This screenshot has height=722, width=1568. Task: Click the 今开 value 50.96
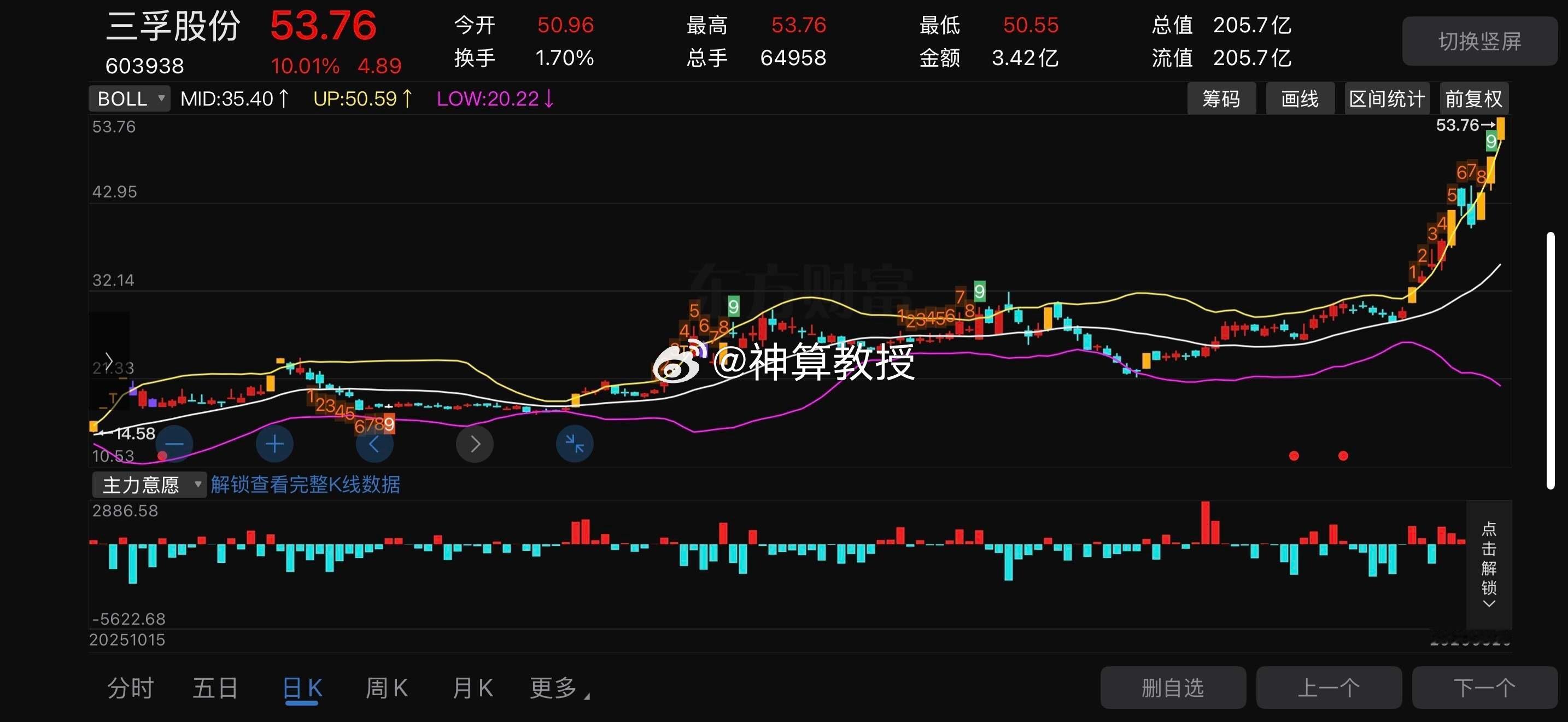click(565, 25)
